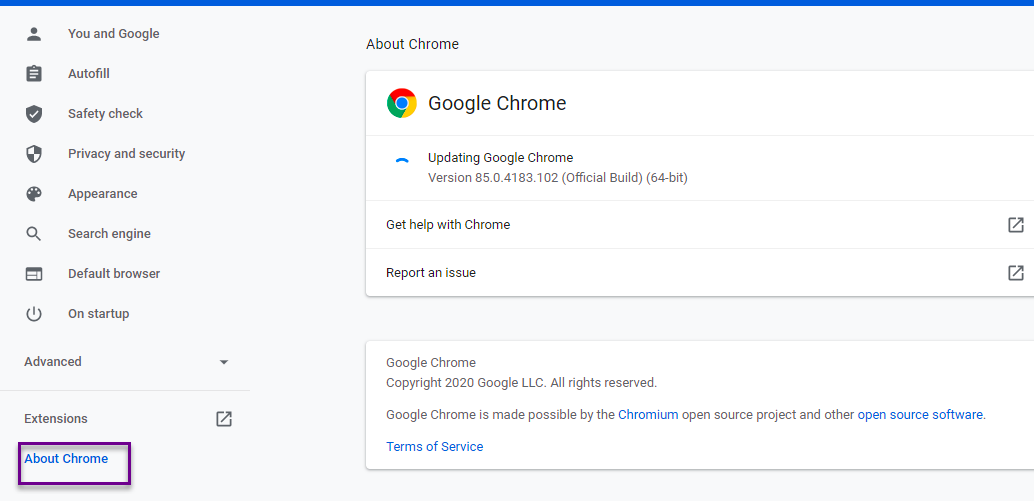Click the Report an issue row
This screenshot has height=501, width=1034.
tap(431, 273)
